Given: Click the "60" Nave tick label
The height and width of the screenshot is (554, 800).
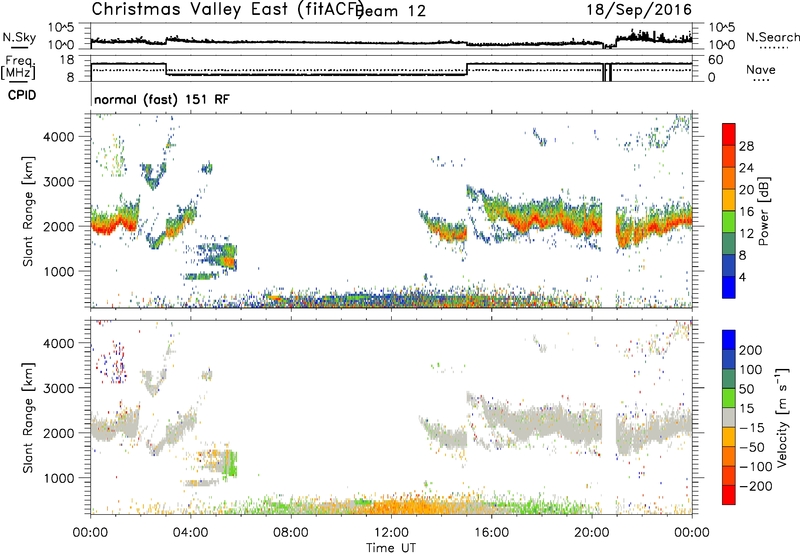Looking at the screenshot, I should point(715,60).
